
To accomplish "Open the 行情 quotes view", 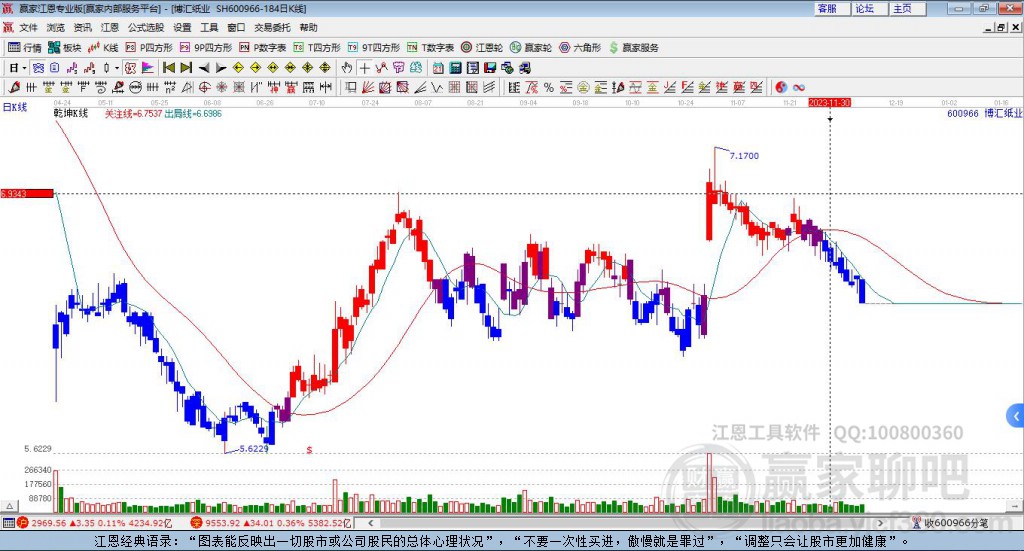I will coord(24,48).
